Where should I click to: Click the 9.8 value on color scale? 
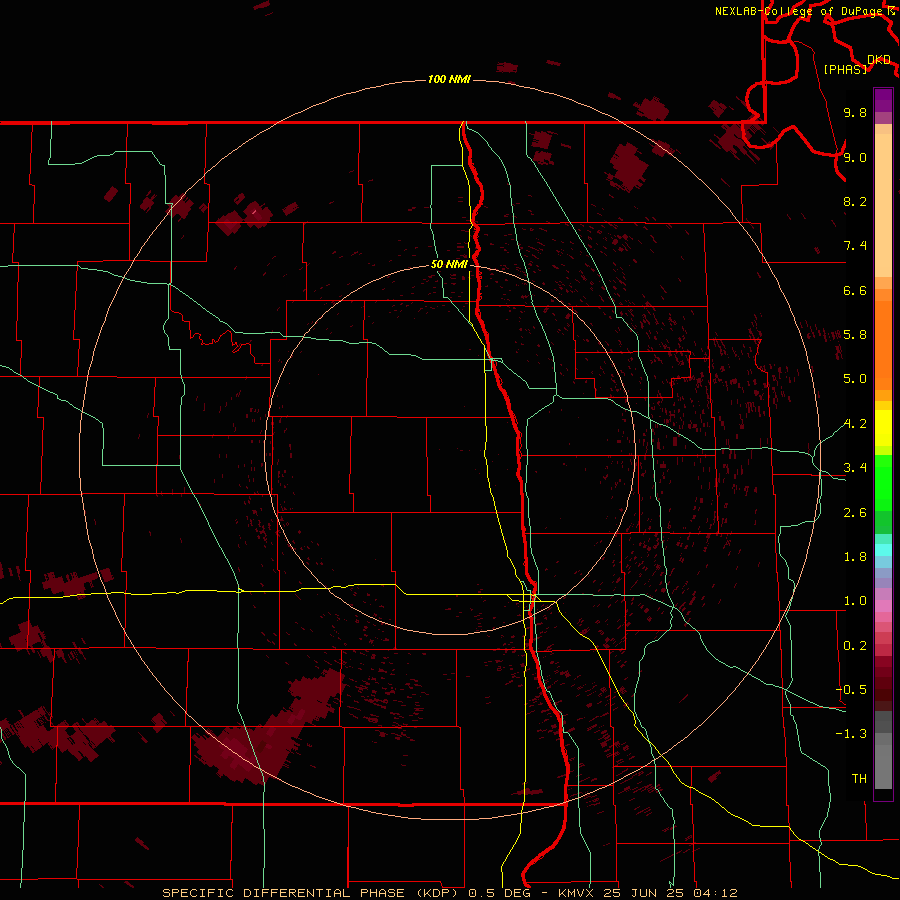[855, 113]
